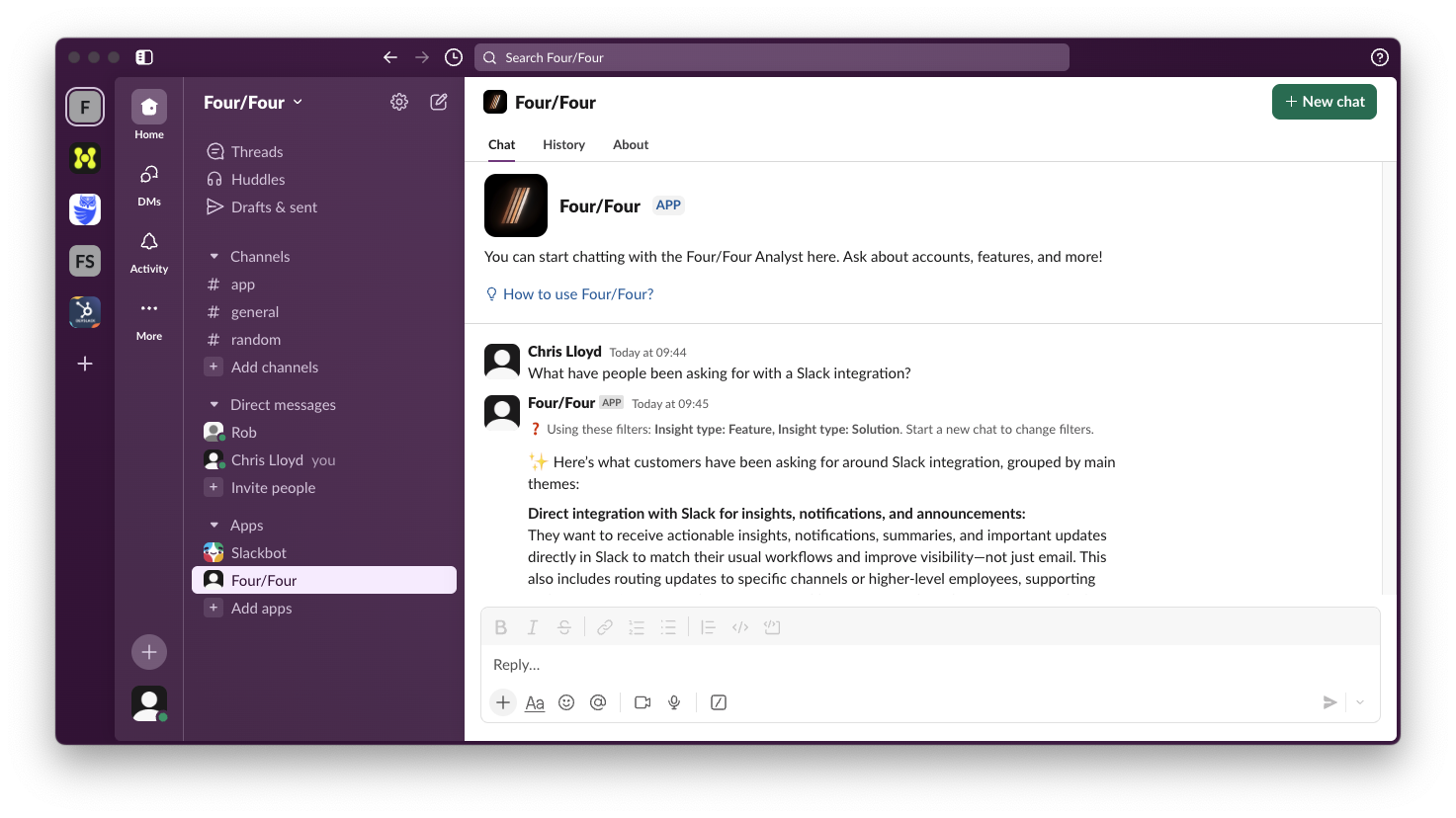This screenshot has height=818, width=1456.
Task: Switch to the FS workspace
Action: 85,261
